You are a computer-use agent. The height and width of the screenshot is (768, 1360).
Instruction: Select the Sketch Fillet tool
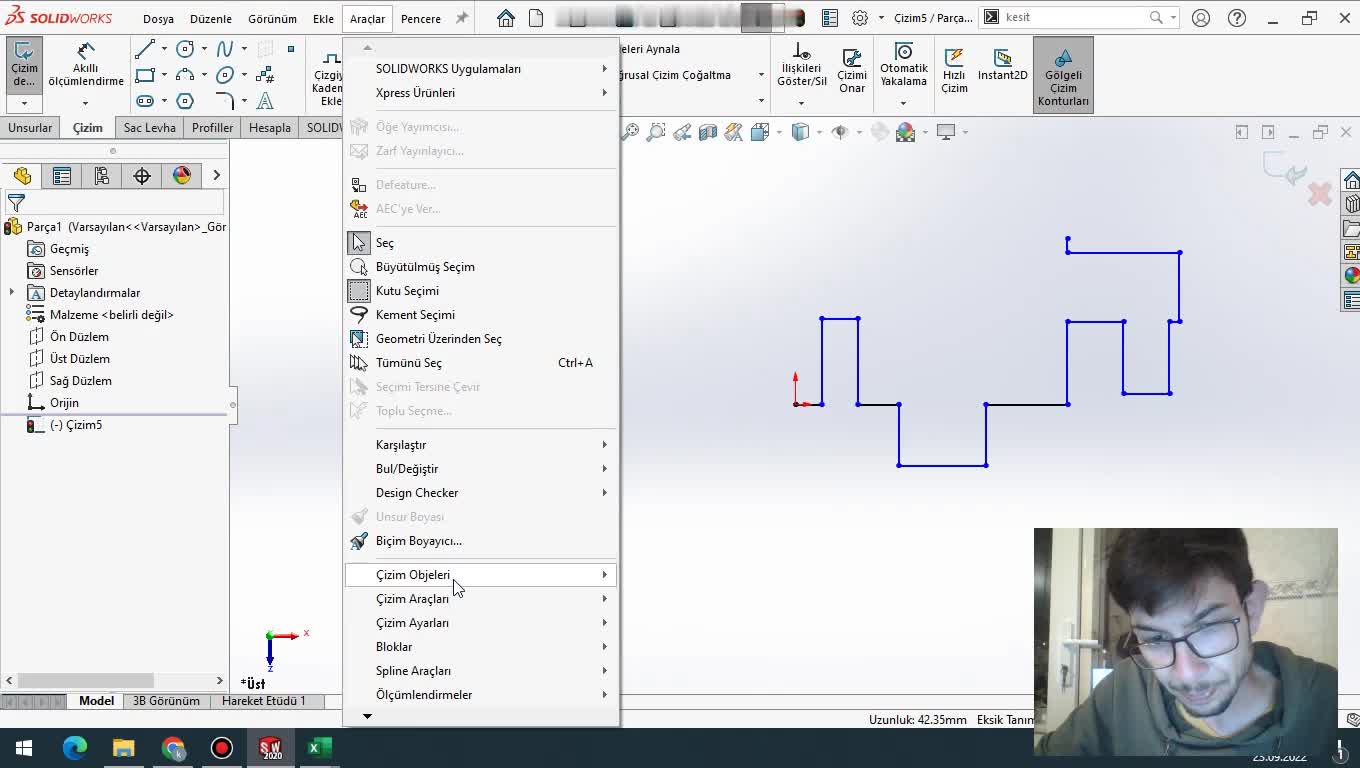(225, 101)
